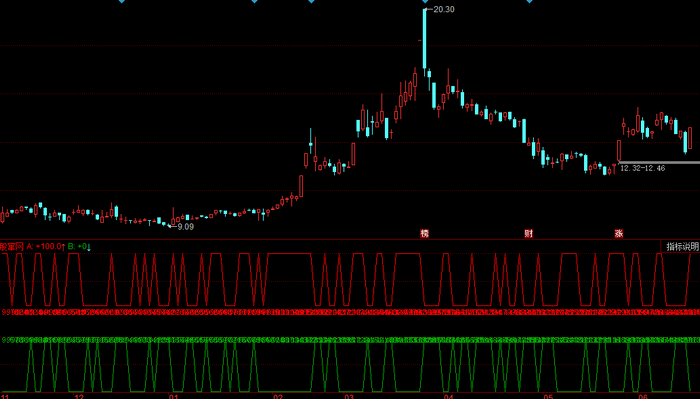Click the 股宝网 indicator name label
The image size is (700, 399).
point(12,247)
